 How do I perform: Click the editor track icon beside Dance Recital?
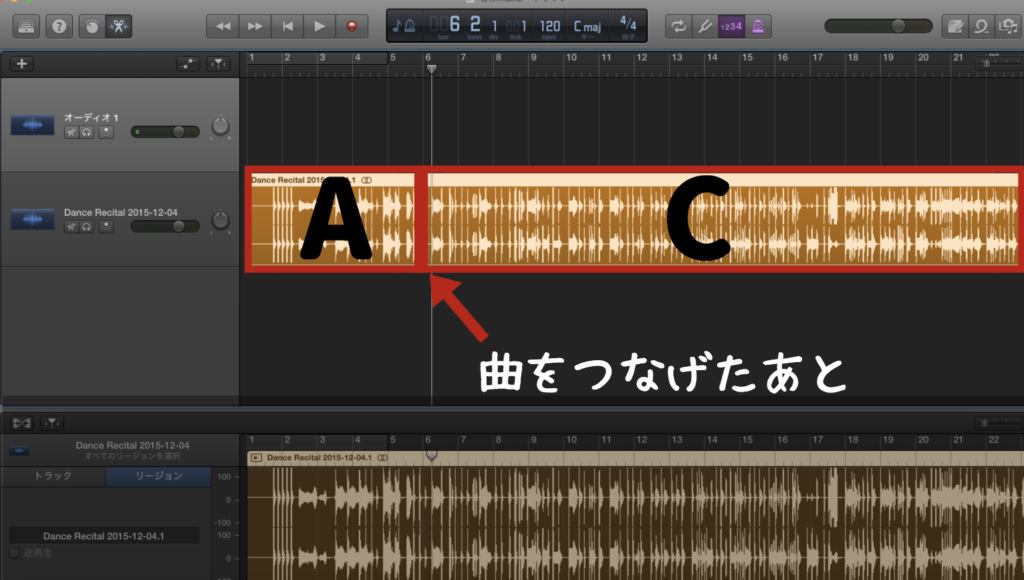pyautogui.click(x=20, y=451)
